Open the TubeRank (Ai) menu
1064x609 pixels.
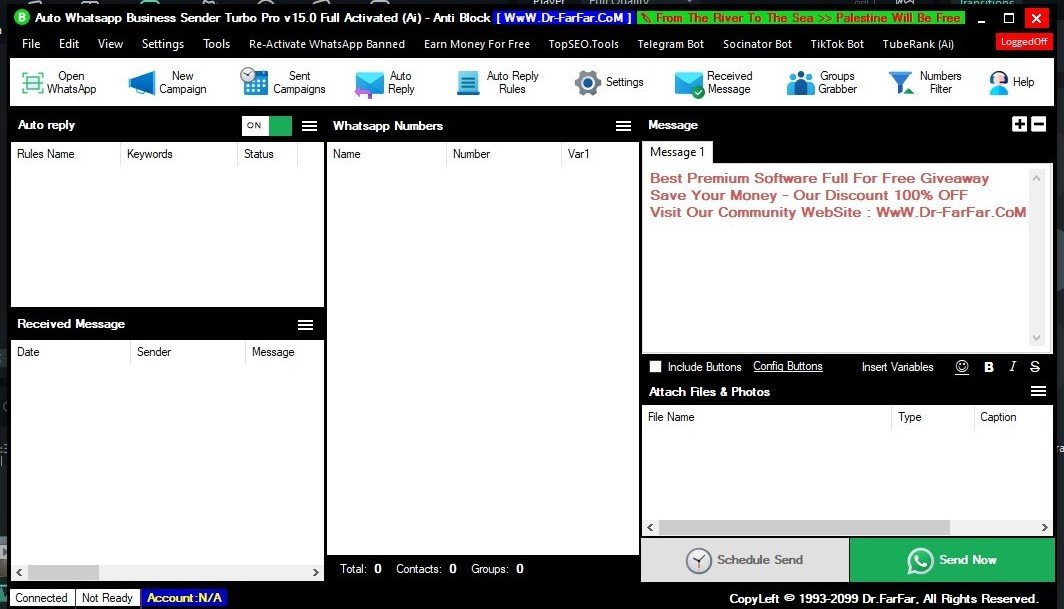coord(918,44)
